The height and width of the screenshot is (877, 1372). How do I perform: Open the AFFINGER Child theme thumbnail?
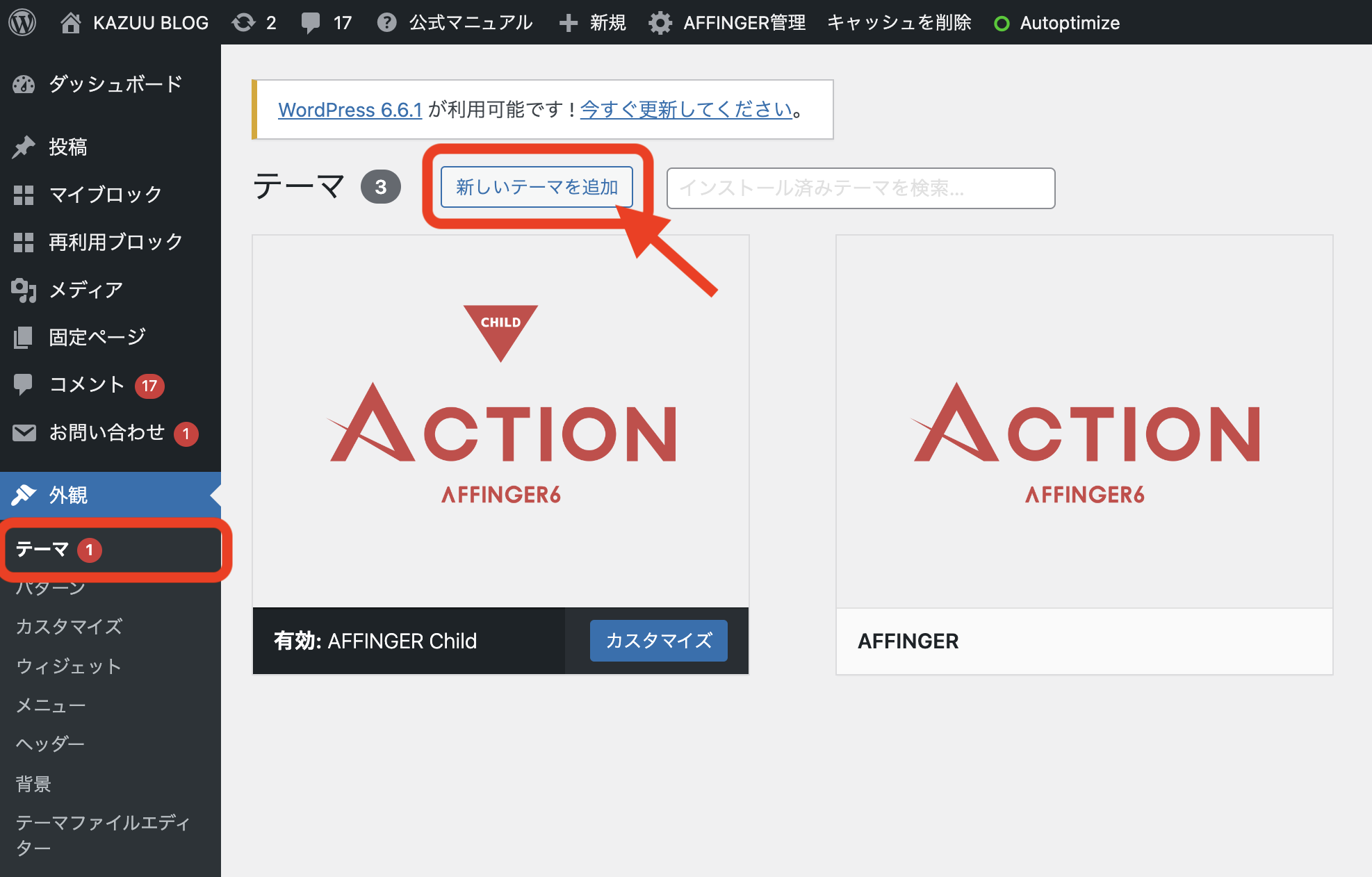pos(500,422)
